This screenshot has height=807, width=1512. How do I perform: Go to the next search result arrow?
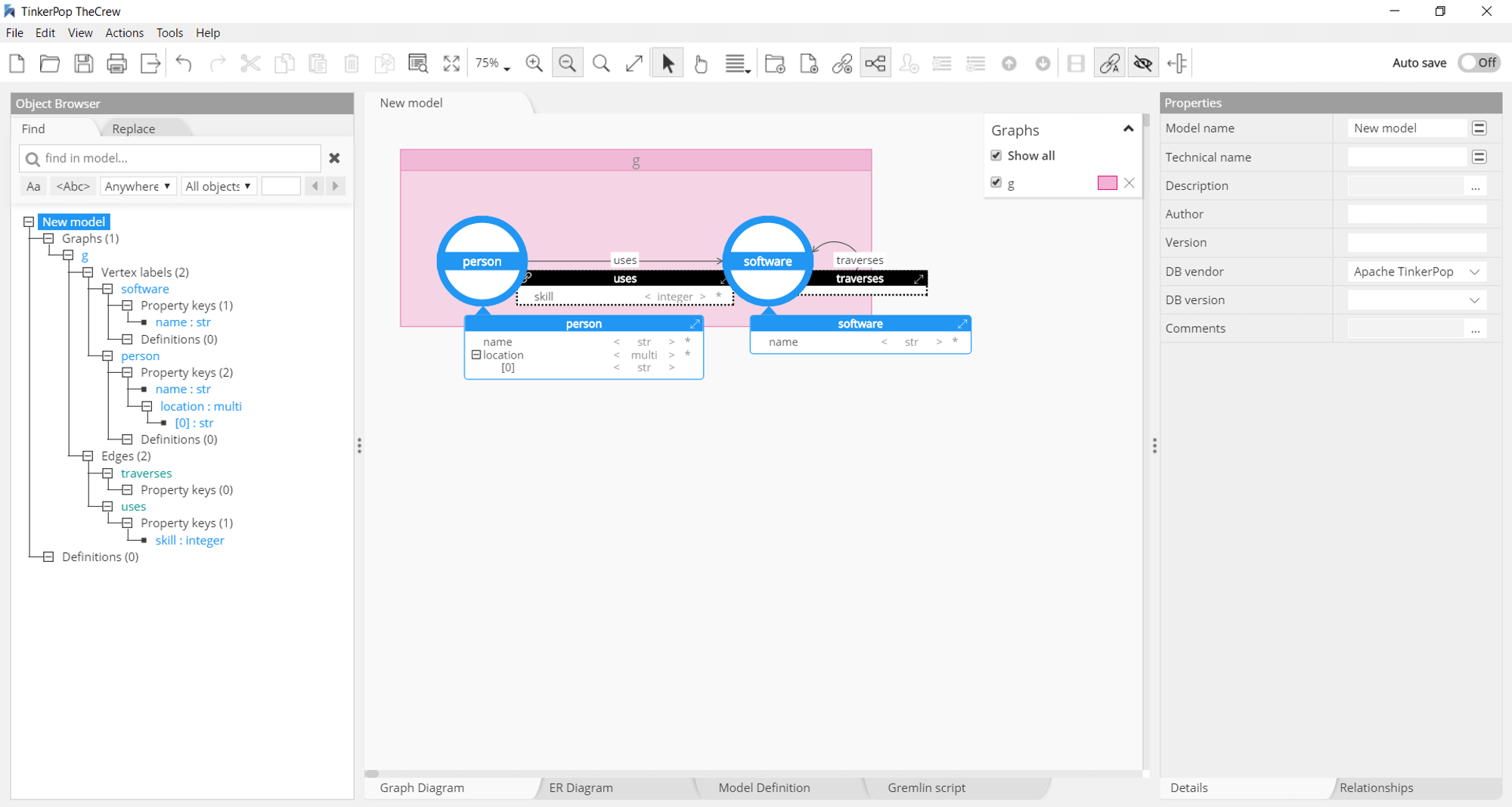(x=336, y=186)
